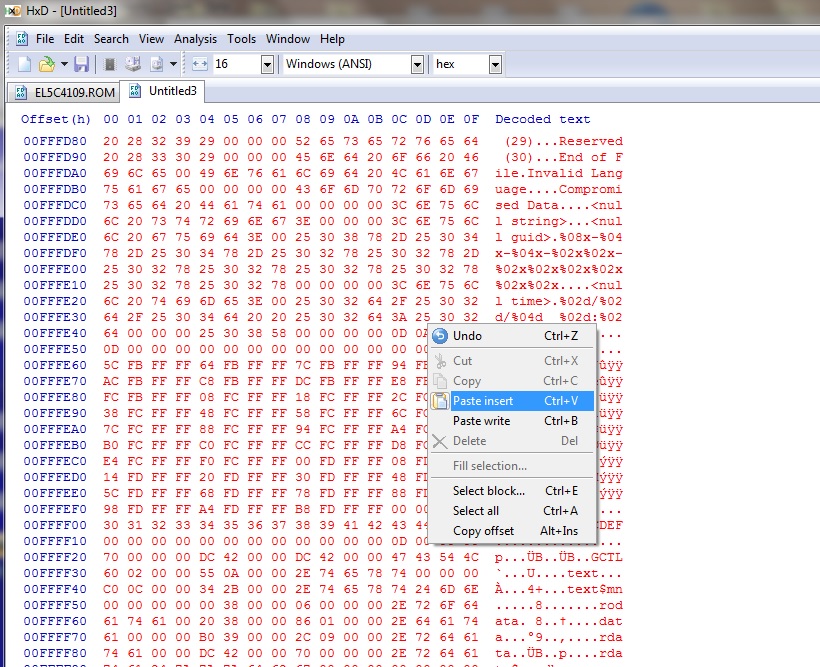
Task: Open the Search menu
Action: pyautogui.click(x=111, y=39)
